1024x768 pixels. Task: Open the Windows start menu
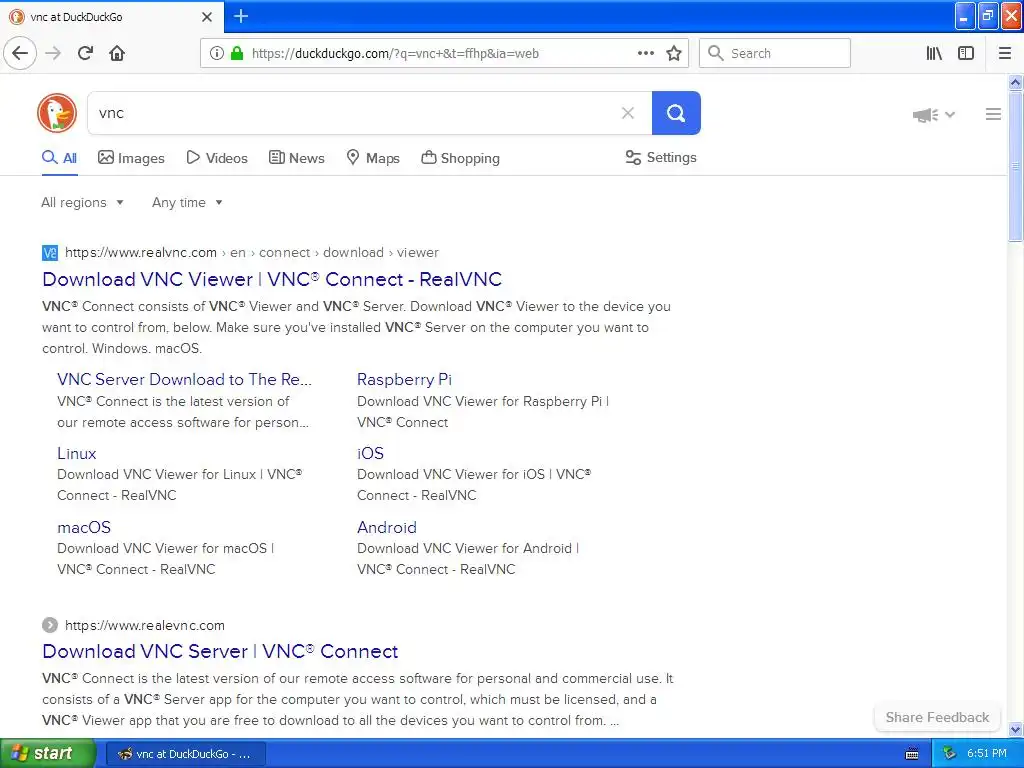point(47,753)
